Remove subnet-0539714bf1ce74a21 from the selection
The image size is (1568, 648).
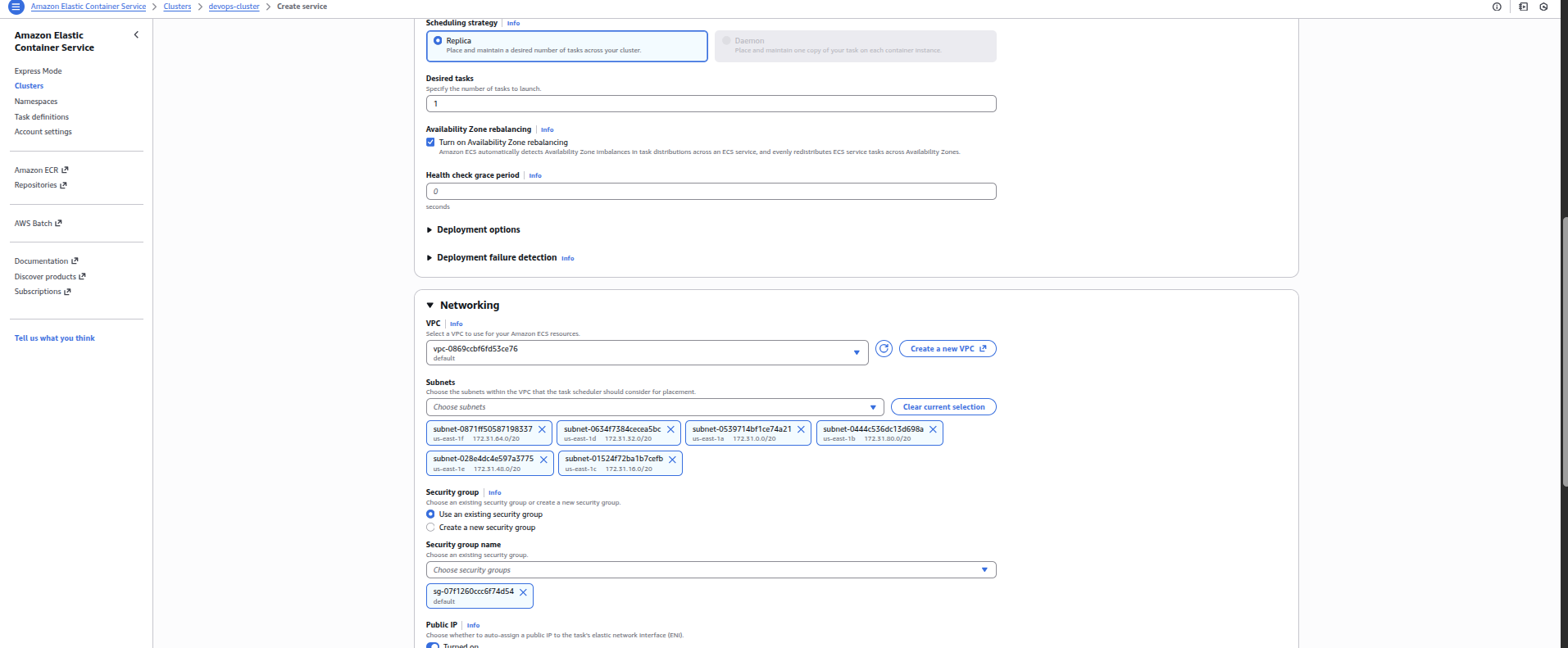click(x=801, y=429)
